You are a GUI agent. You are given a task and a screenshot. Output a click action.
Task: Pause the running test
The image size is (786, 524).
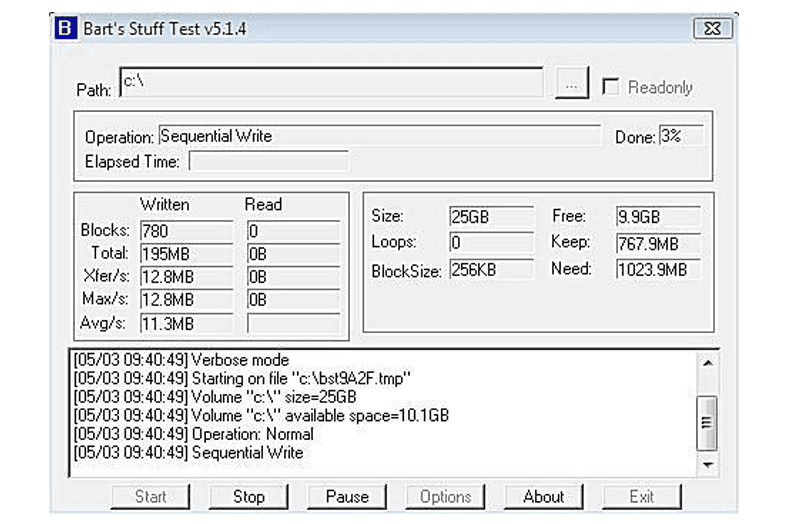coord(347,496)
